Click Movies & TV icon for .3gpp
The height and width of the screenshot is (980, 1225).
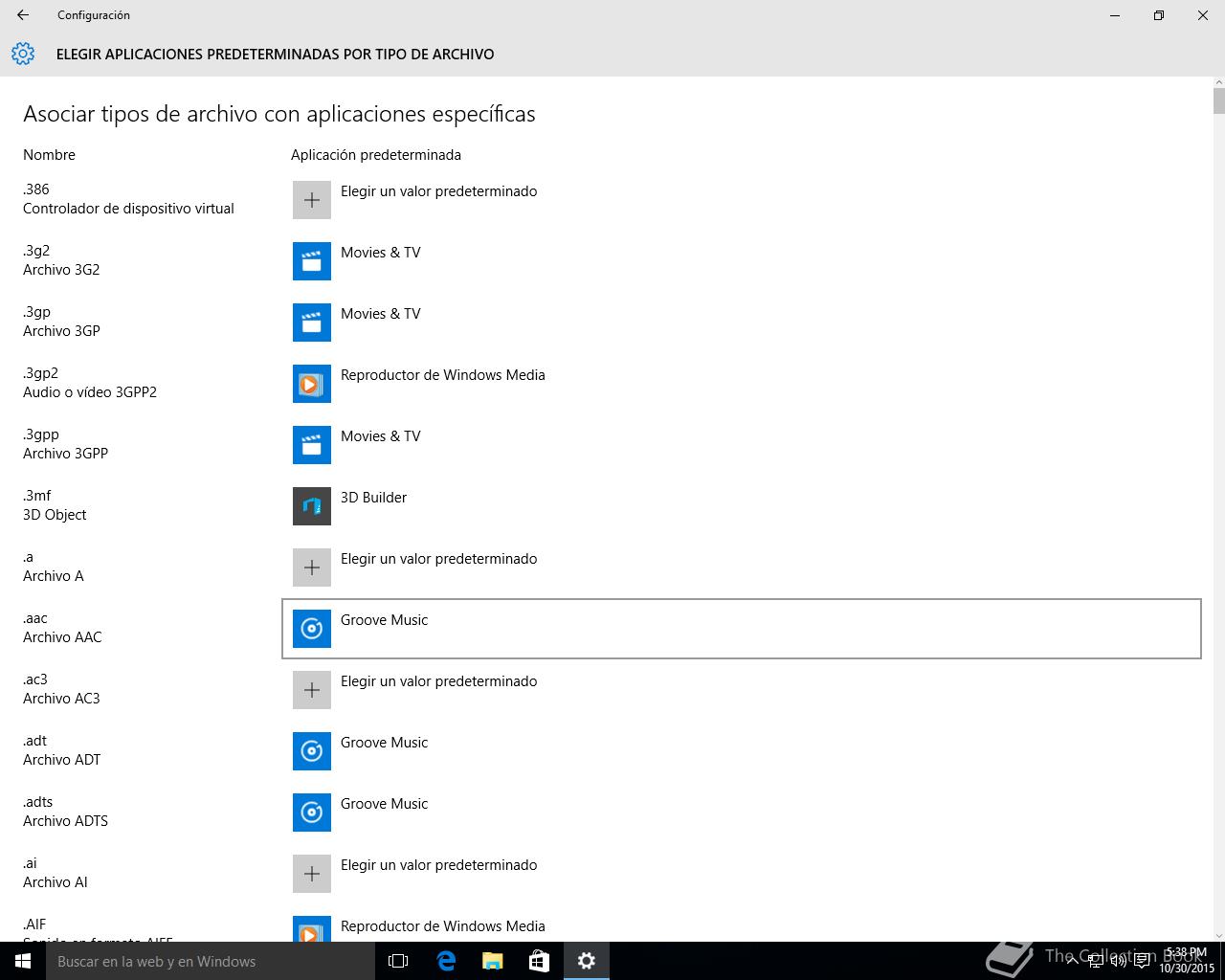point(312,445)
